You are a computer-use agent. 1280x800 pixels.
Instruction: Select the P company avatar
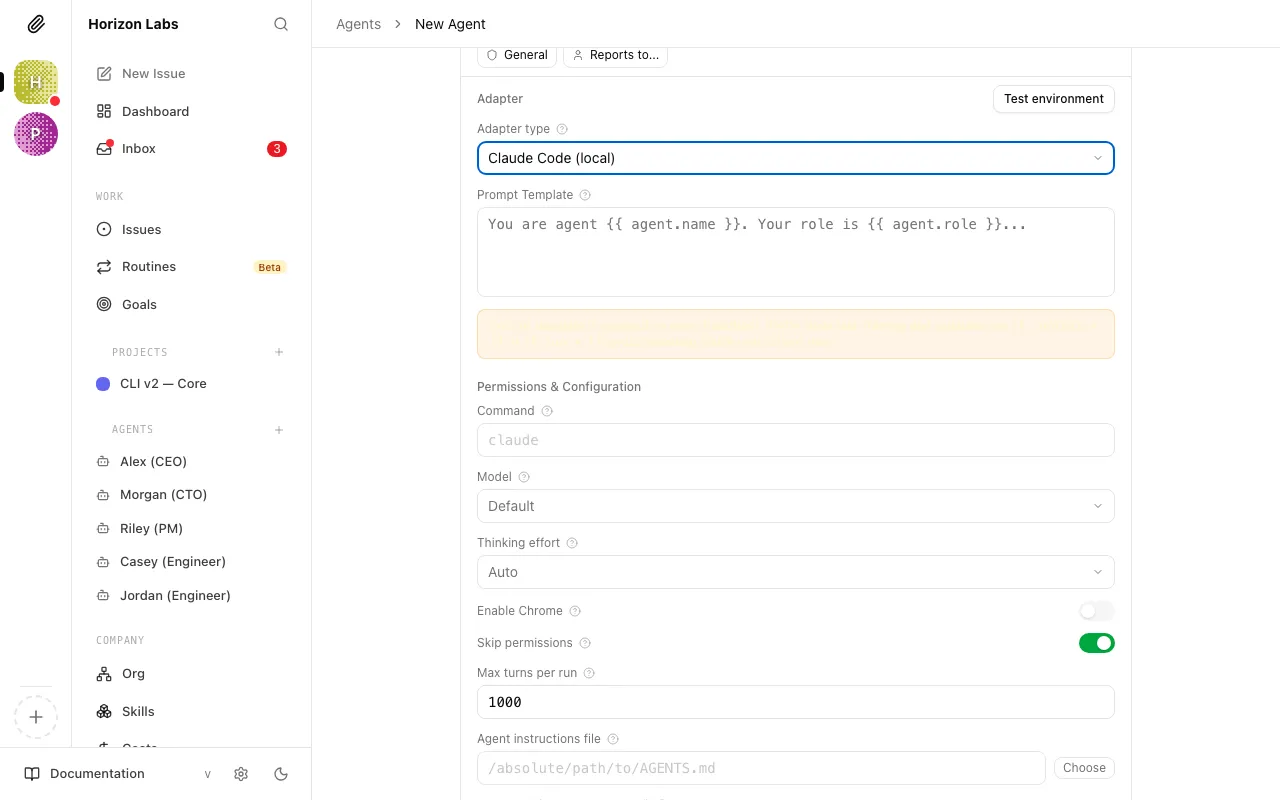pos(36,134)
